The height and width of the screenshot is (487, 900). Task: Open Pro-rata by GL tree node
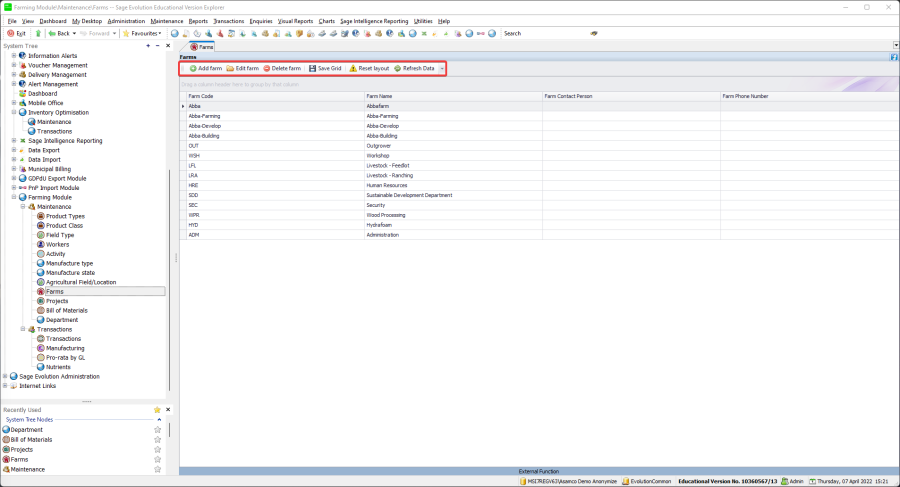[x=68, y=357]
